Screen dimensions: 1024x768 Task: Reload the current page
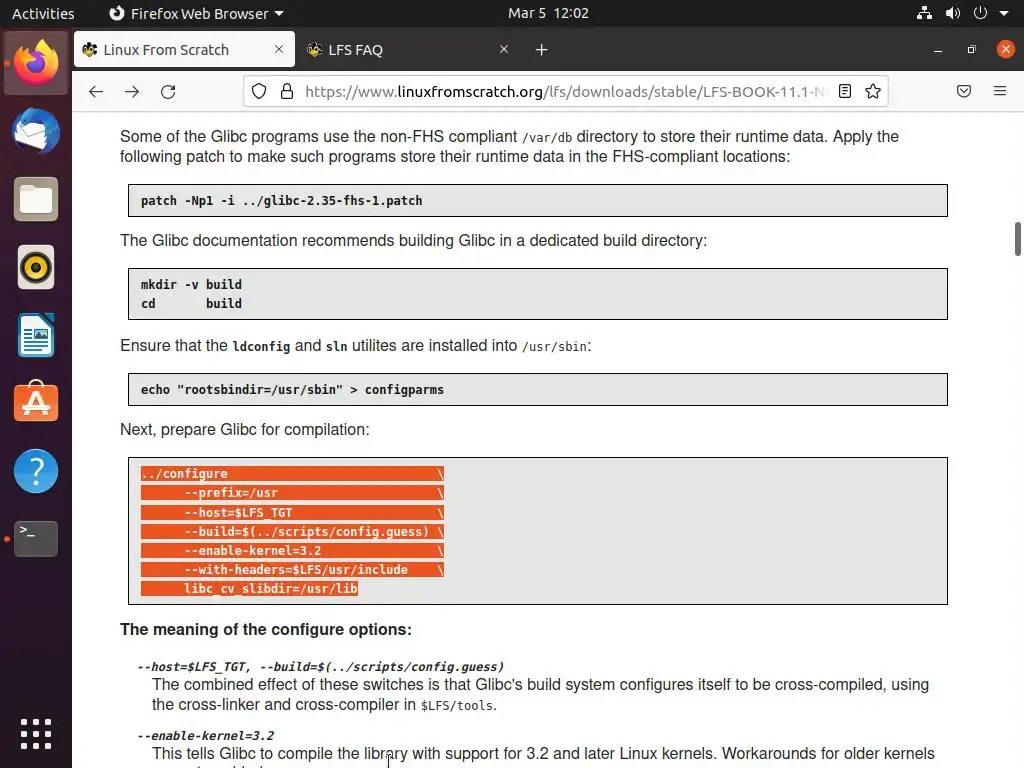[x=168, y=91]
